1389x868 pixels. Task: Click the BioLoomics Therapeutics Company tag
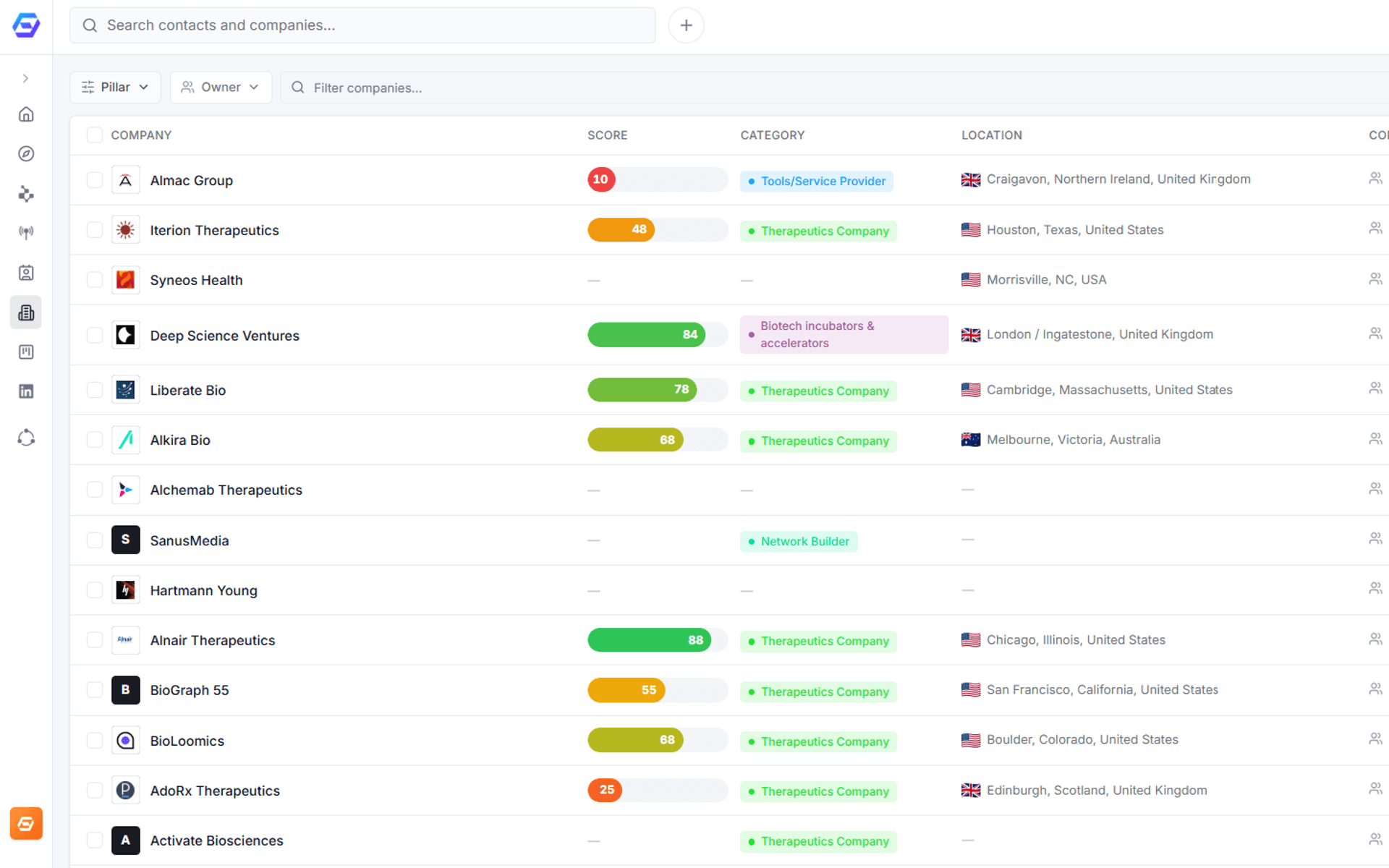pos(818,741)
